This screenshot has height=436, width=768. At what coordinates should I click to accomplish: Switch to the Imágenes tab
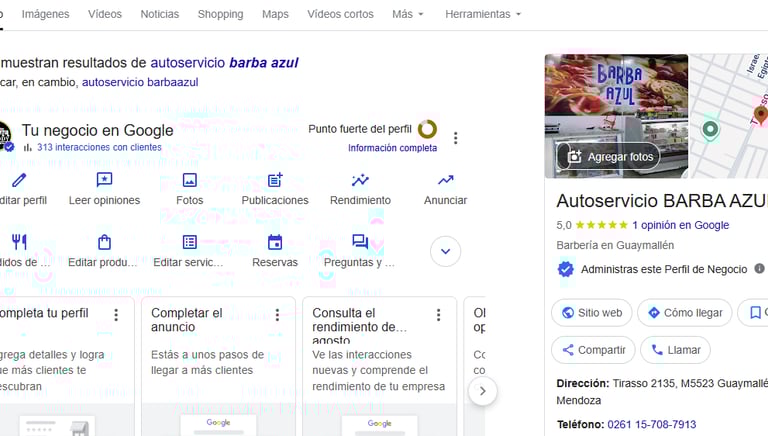coord(46,14)
